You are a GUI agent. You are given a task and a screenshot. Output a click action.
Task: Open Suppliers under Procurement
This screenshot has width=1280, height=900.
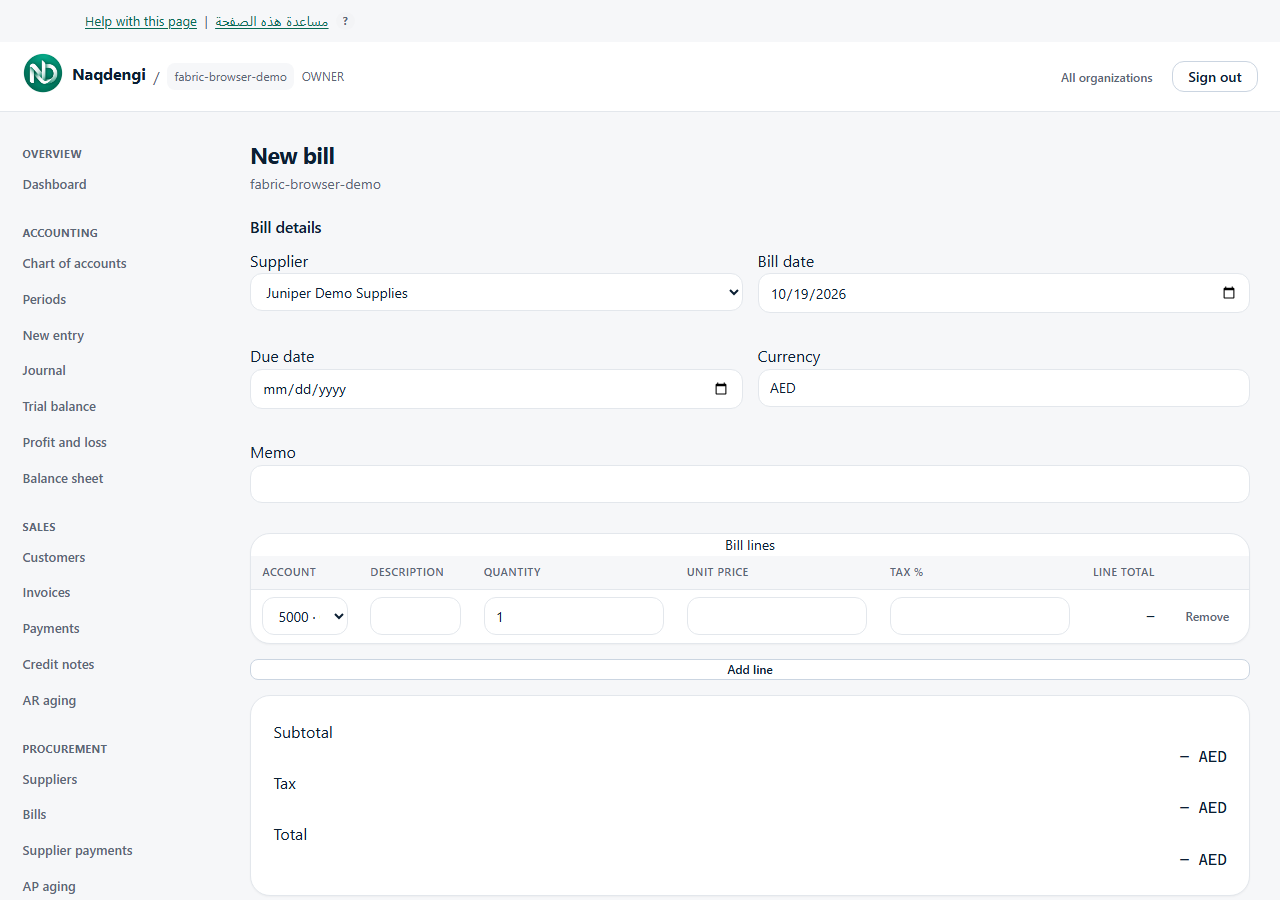50,779
